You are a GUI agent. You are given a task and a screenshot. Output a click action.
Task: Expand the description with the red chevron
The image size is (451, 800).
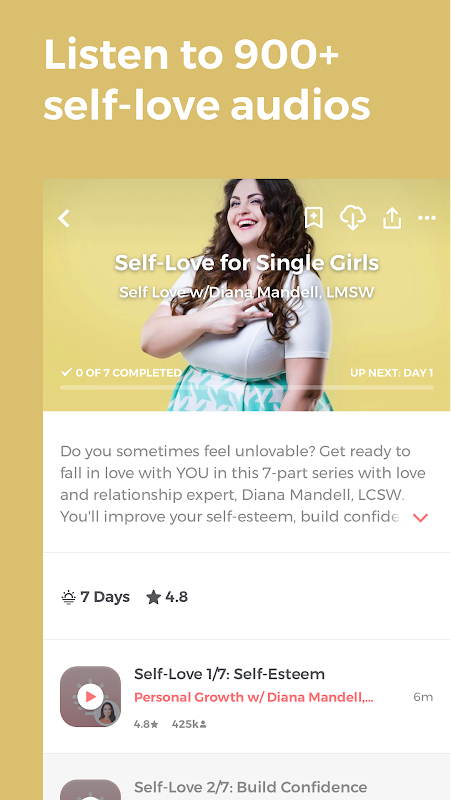coord(420,518)
